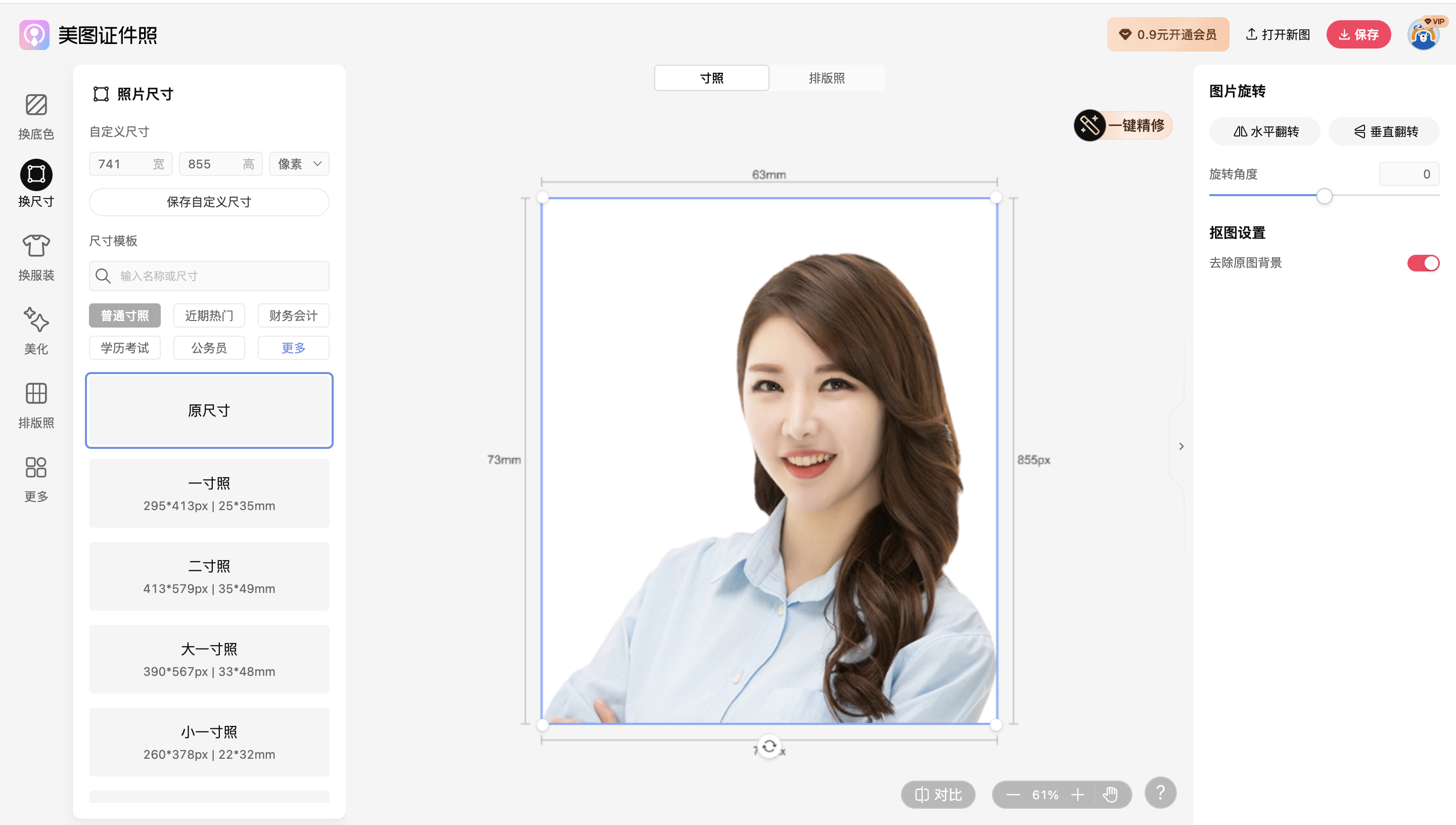Click the 对比 compare toggle button
The width and height of the screenshot is (1456, 825).
[938, 794]
